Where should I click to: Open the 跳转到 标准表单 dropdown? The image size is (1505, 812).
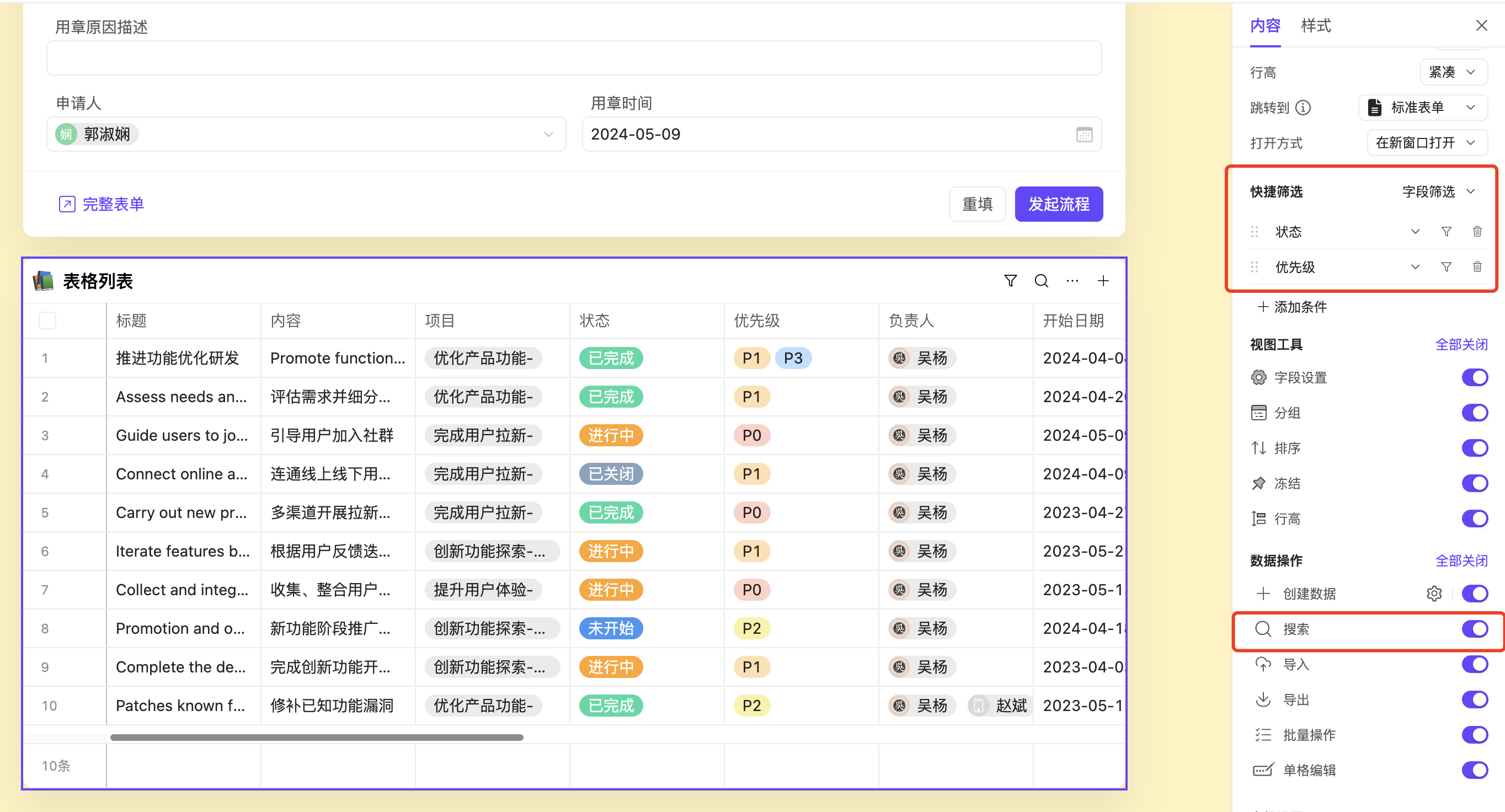coord(1423,108)
